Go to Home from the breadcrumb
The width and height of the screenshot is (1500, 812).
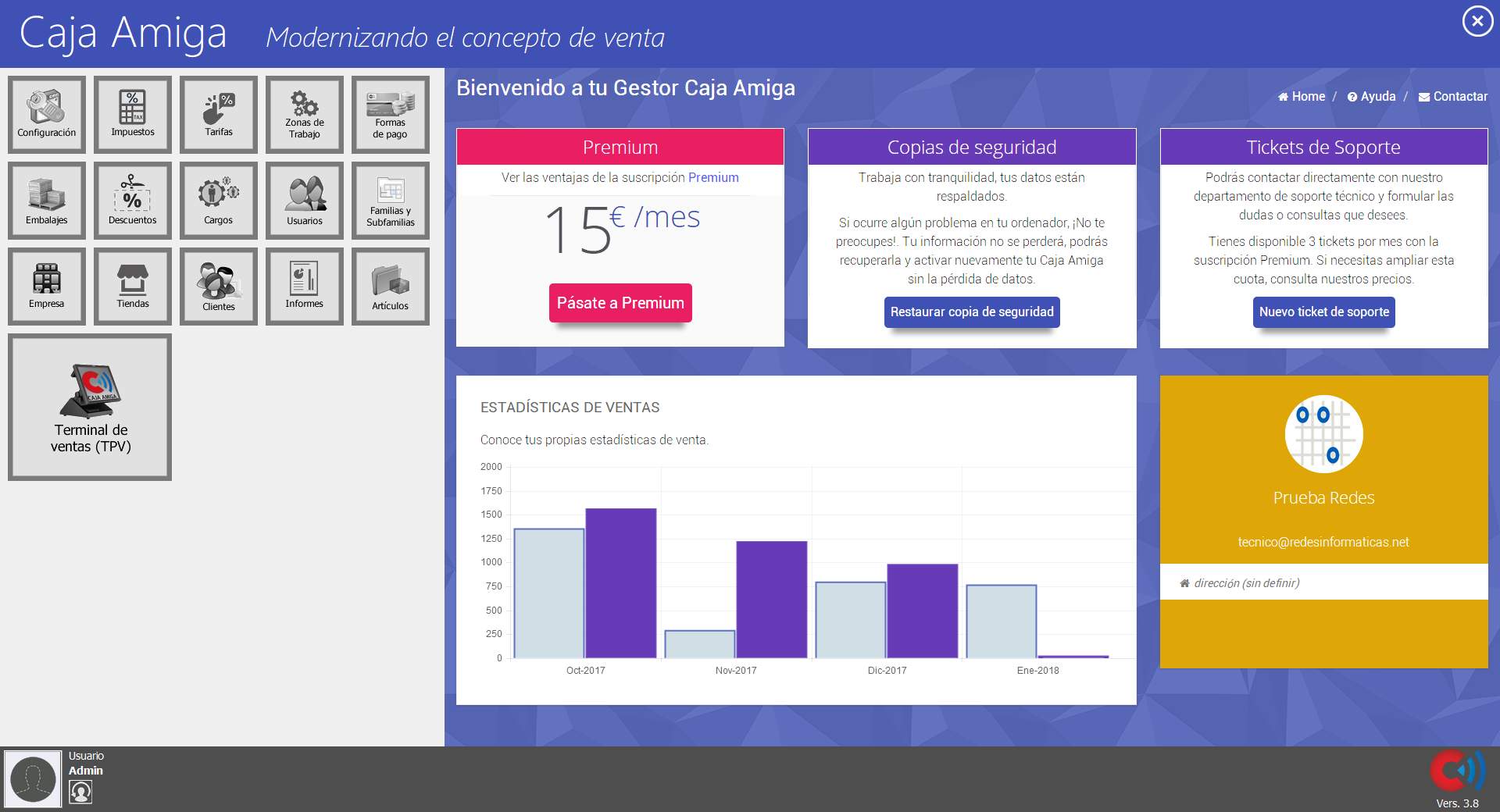tap(1302, 96)
